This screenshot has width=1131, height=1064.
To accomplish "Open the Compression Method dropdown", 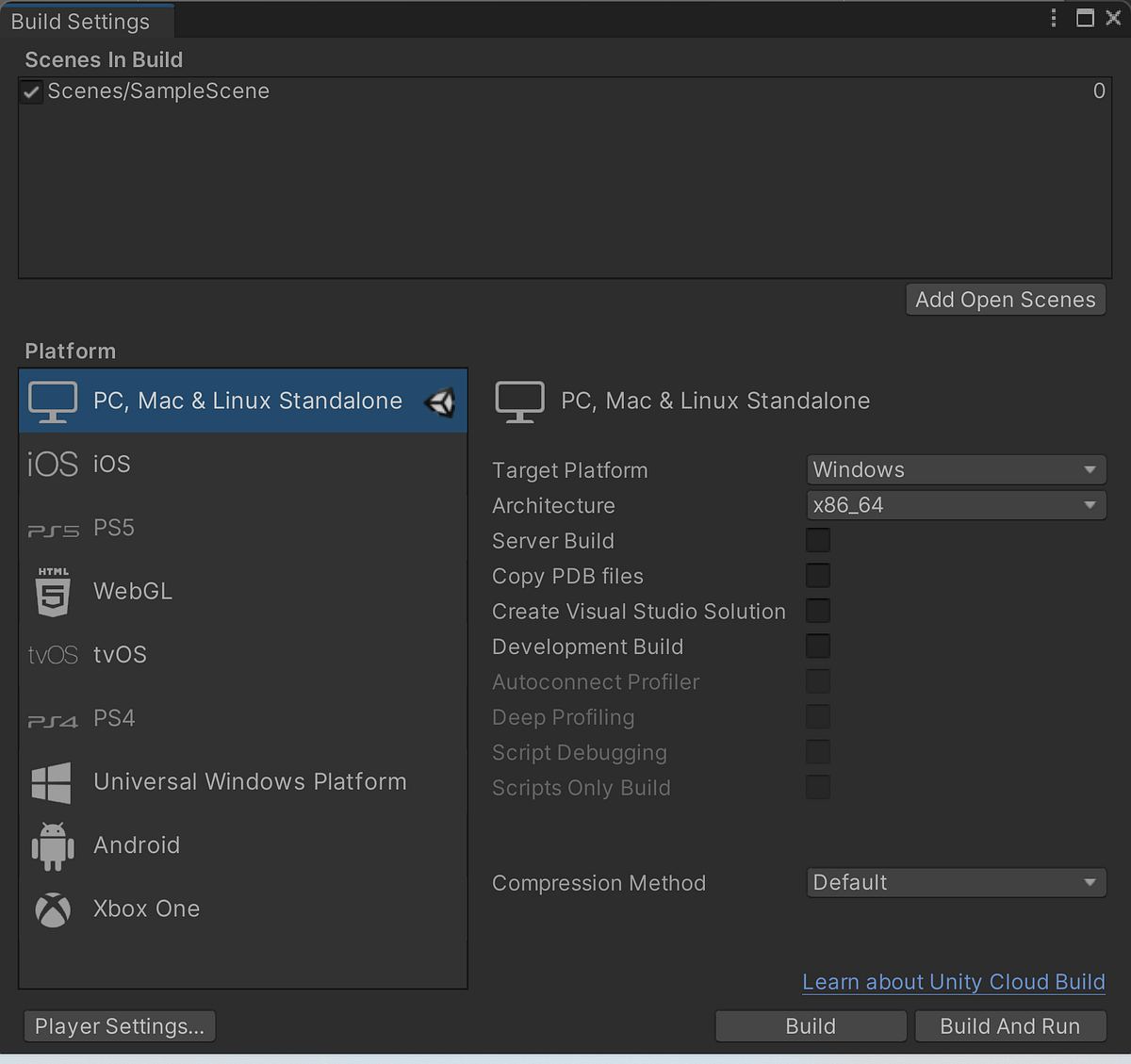I will [955, 882].
